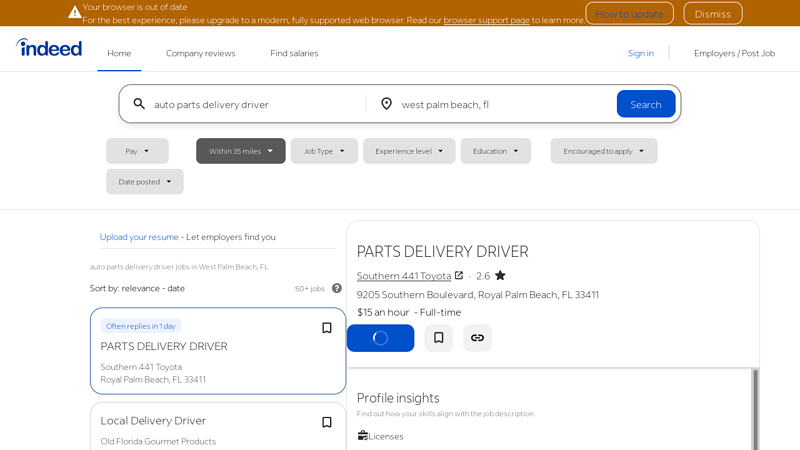Screen dimensions: 800x450
Task: Bookmark the Parts Delivery Driver listing
Action: 326,328
